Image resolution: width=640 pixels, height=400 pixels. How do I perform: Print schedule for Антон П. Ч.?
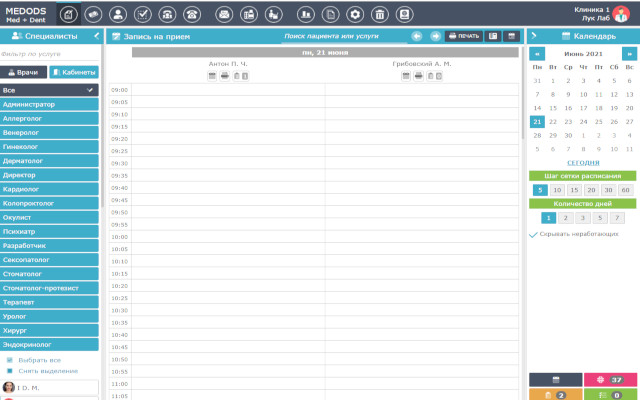[x=224, y=76]
